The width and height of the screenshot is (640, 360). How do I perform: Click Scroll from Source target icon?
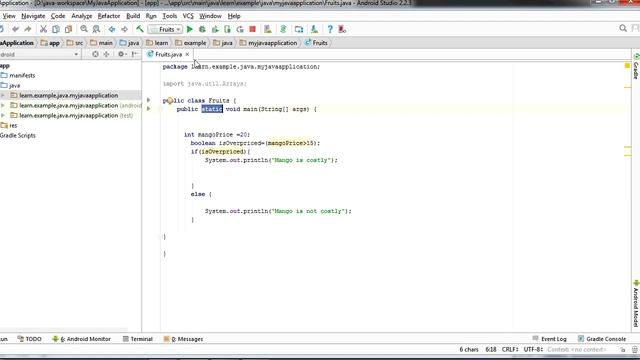(x=95, y=54)
